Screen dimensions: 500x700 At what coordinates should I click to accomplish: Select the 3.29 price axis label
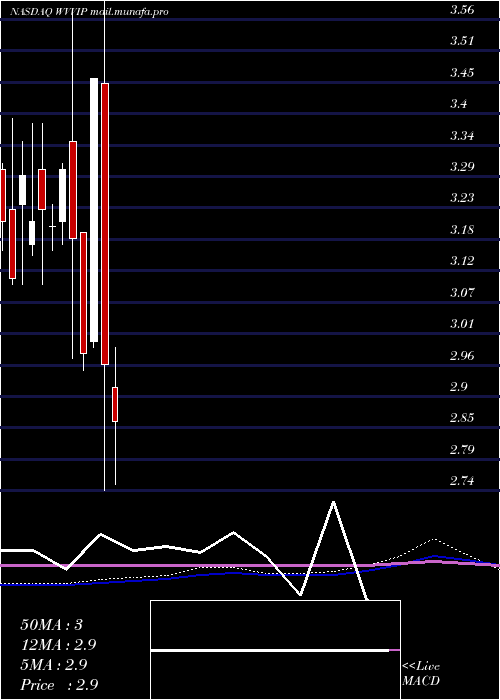[462, 167]
